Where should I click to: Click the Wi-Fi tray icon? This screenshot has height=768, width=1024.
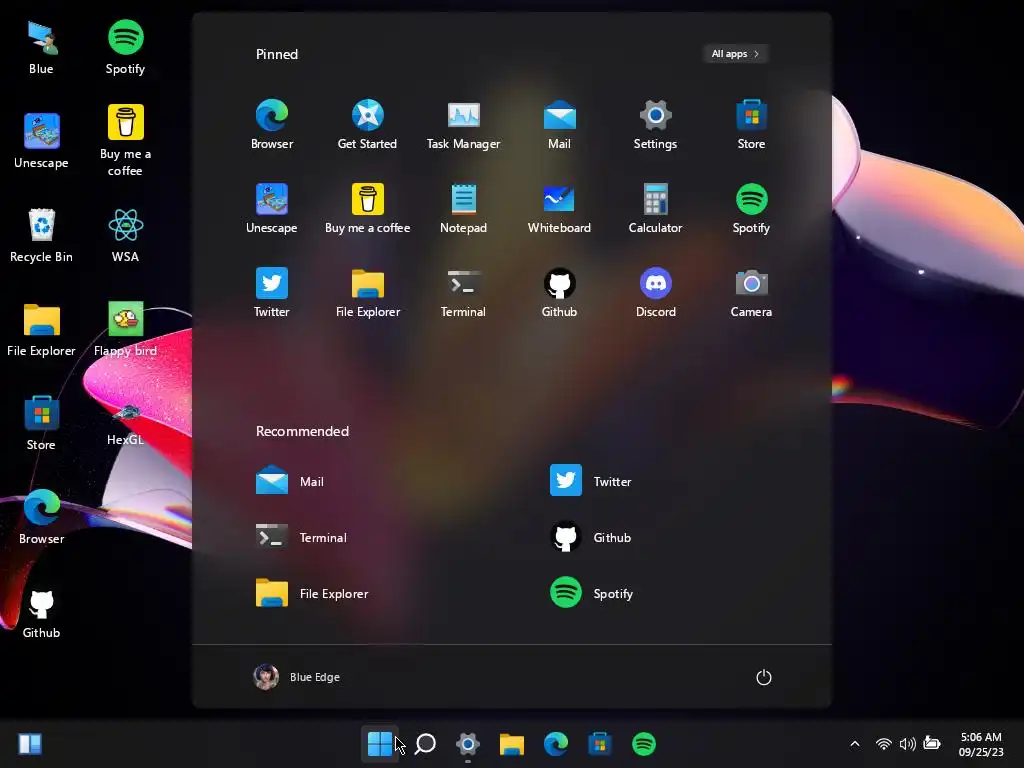coord(884,744)
